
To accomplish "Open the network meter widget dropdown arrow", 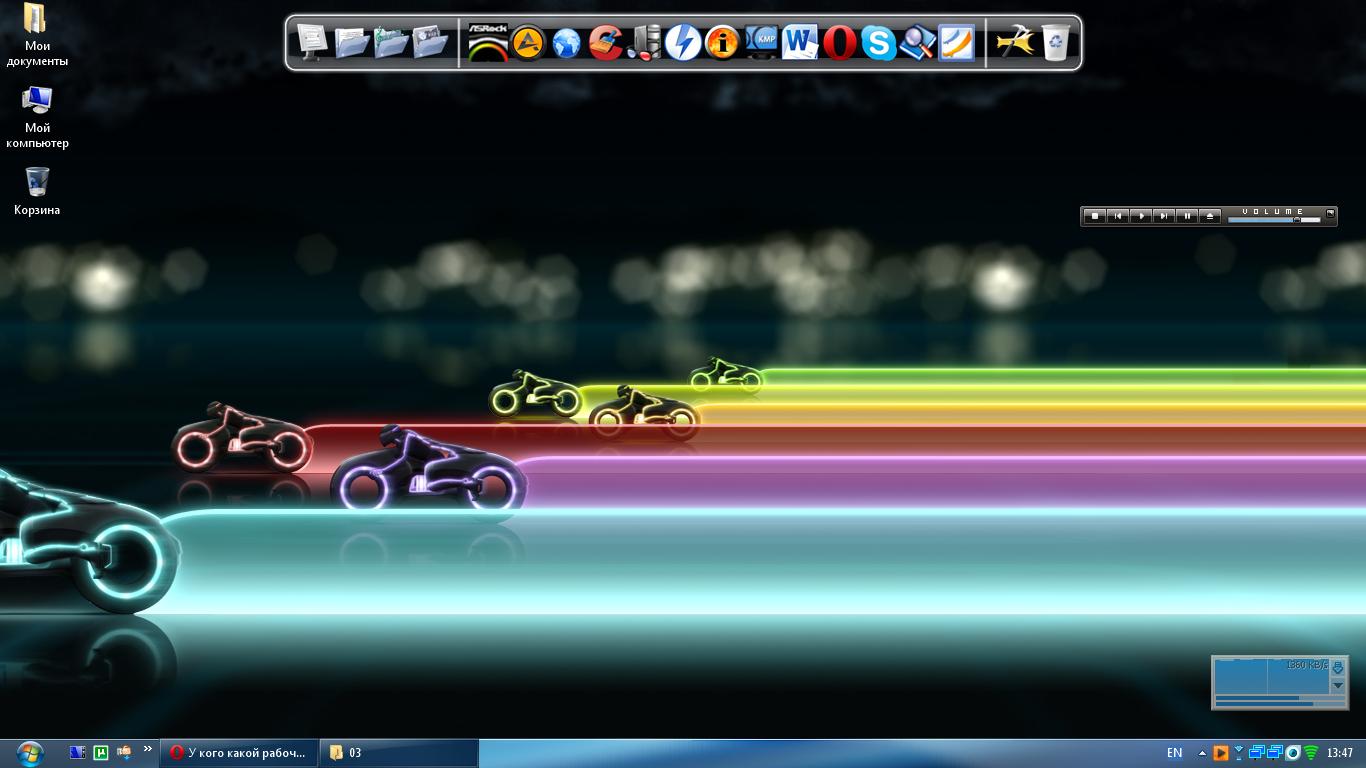I will coord(1338,685).
